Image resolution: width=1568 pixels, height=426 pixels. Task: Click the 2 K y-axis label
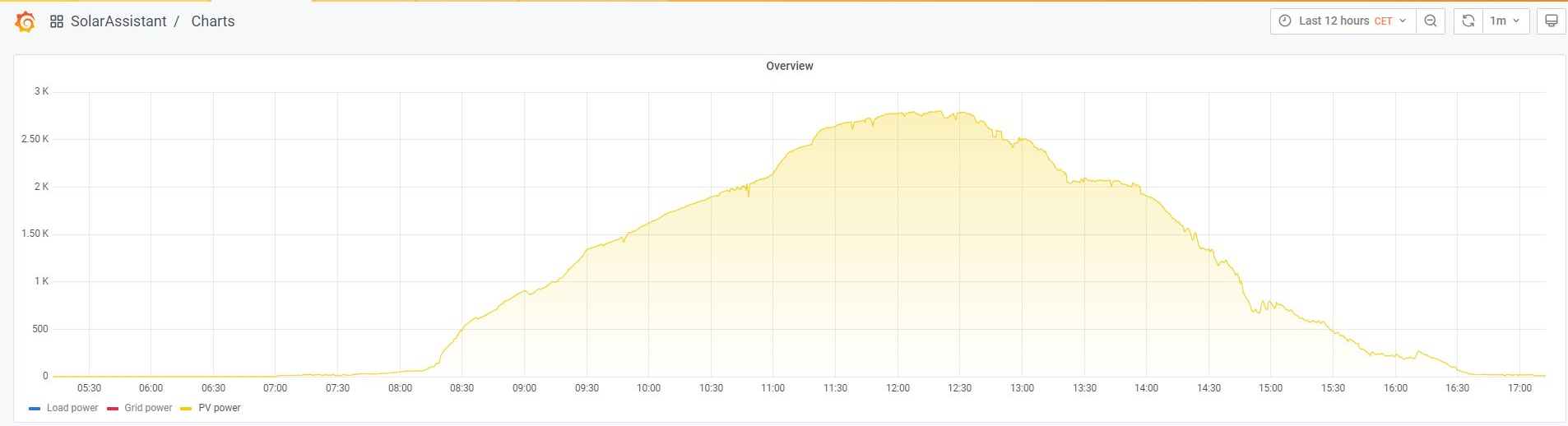(41, 187)
